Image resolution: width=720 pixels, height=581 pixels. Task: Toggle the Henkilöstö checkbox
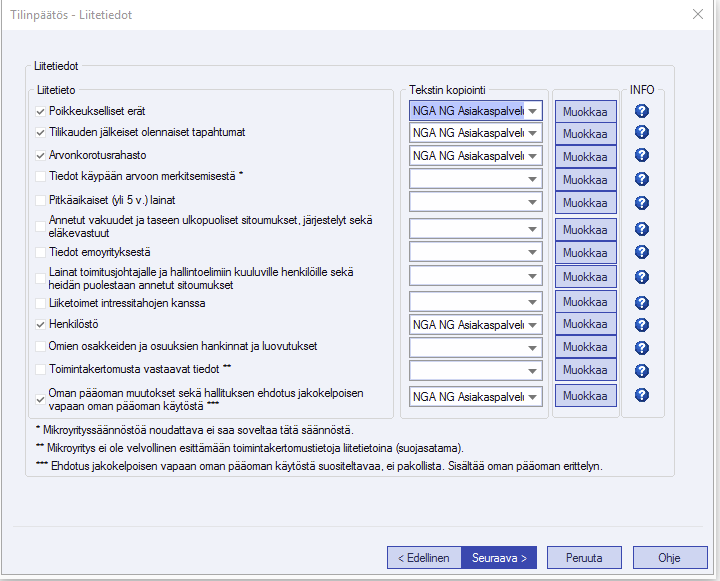pyautogui.click(x=40, y=324)
